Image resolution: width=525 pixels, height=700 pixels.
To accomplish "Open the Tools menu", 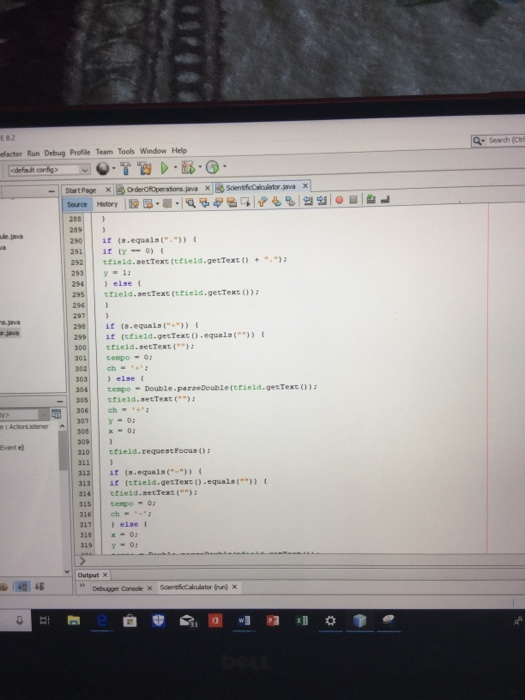I will click(x=126, y=151).
